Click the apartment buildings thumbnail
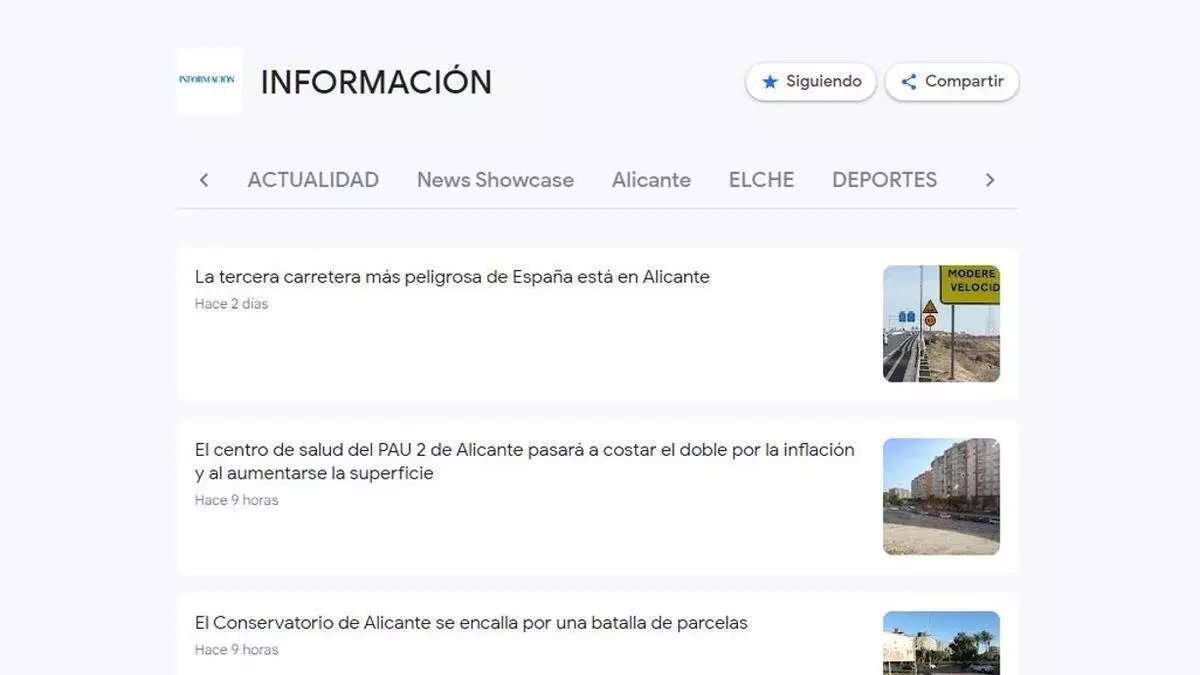This screenshot has height=675, width=1200. click(941, 496)
